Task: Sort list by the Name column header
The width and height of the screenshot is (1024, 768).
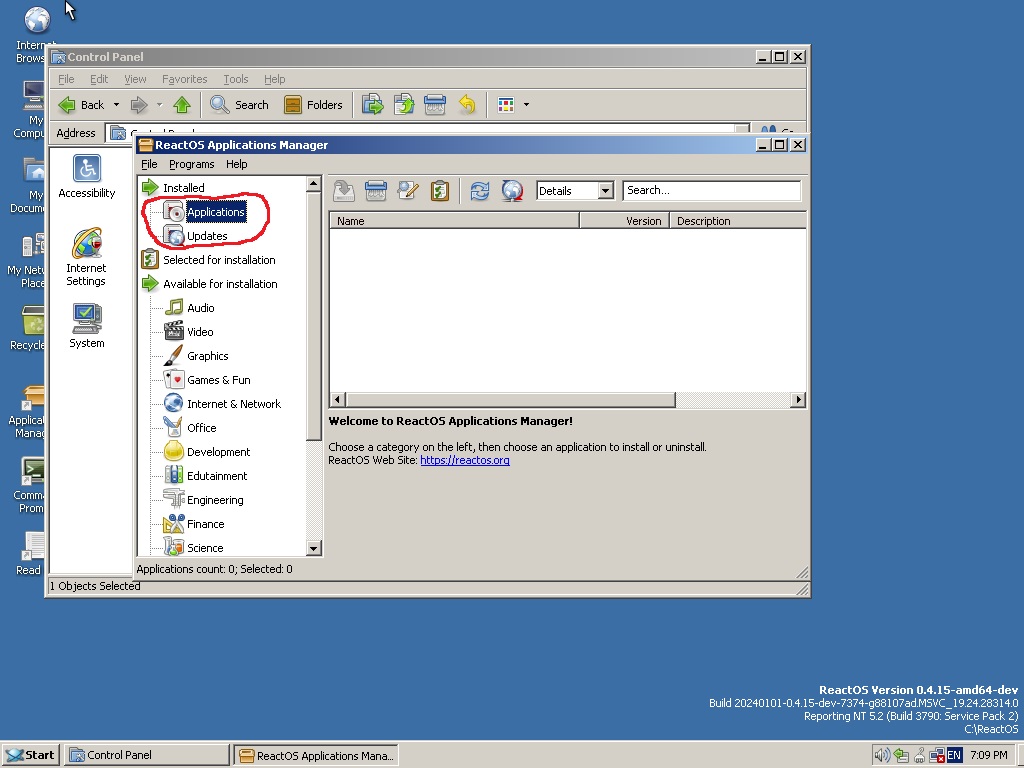Action: coord(455,221)
